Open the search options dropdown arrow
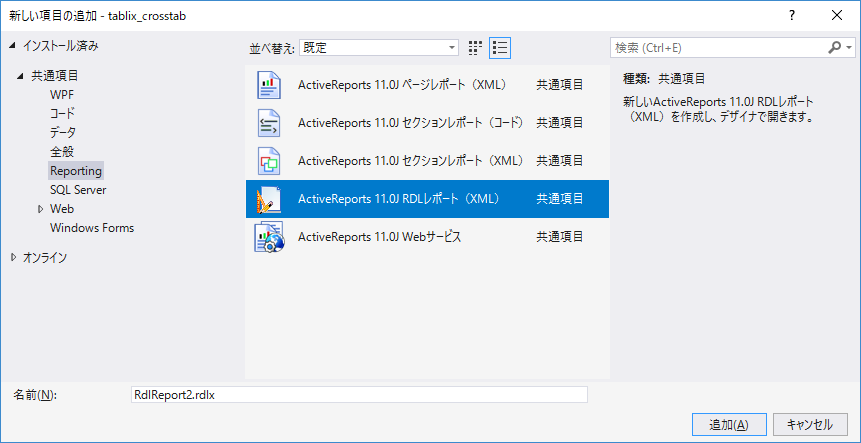The image size is (861, 443). click(849, 48)
